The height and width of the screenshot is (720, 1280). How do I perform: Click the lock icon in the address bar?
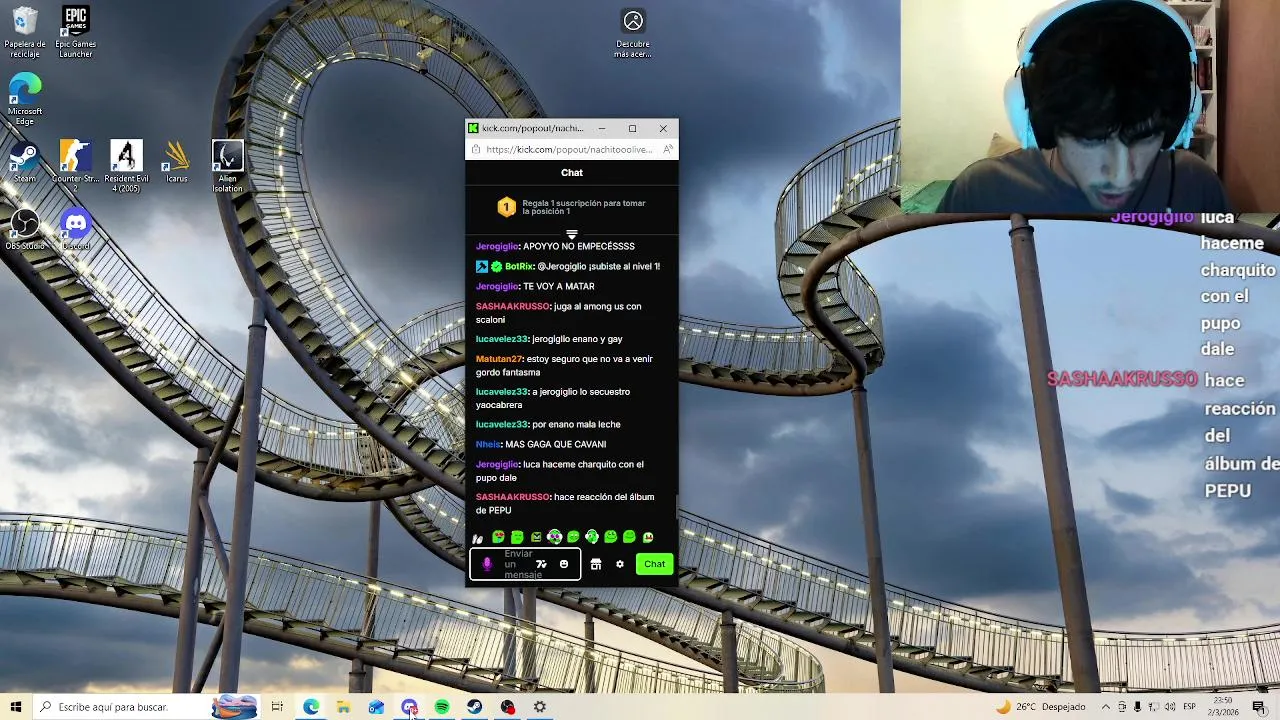coord(476,150)
